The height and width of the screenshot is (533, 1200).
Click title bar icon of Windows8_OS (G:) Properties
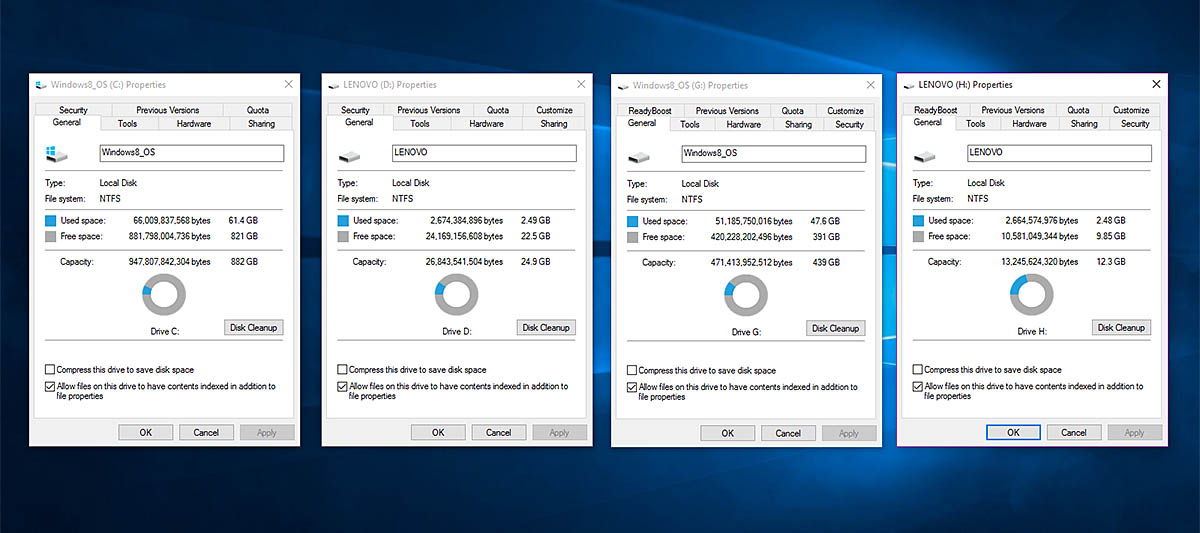(x=622, y=86)
